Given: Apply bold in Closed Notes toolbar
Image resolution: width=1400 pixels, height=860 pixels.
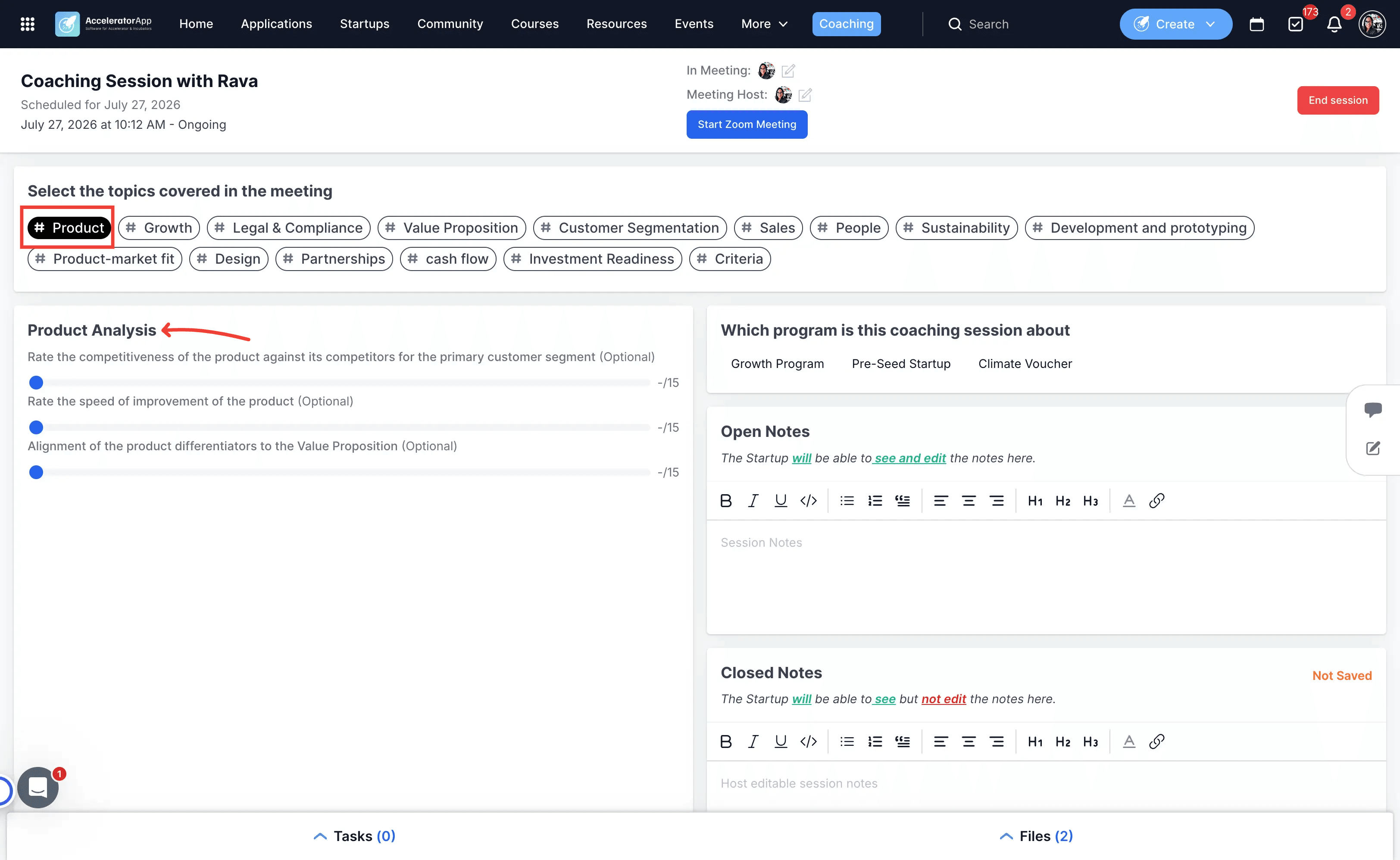Looking at the screenshot, I should [x=726, y=742].
